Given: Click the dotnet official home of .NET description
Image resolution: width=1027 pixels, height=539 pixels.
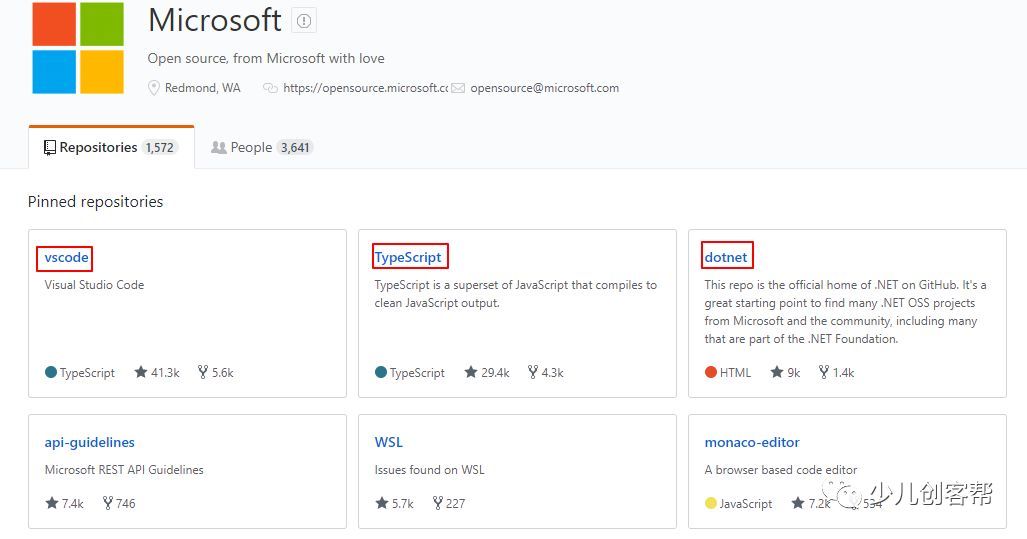Looking at the screenshot, I should 846,312.
